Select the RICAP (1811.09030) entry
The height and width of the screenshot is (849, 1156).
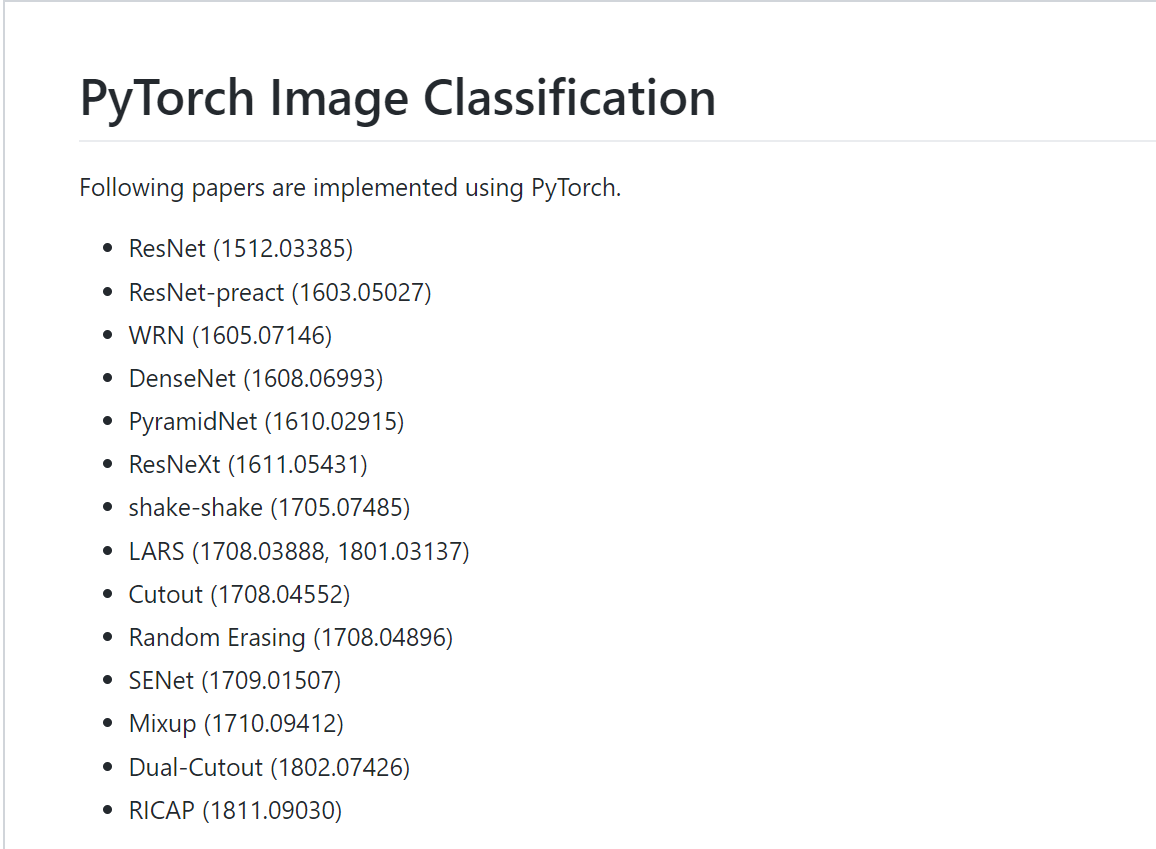coord(235,810)
